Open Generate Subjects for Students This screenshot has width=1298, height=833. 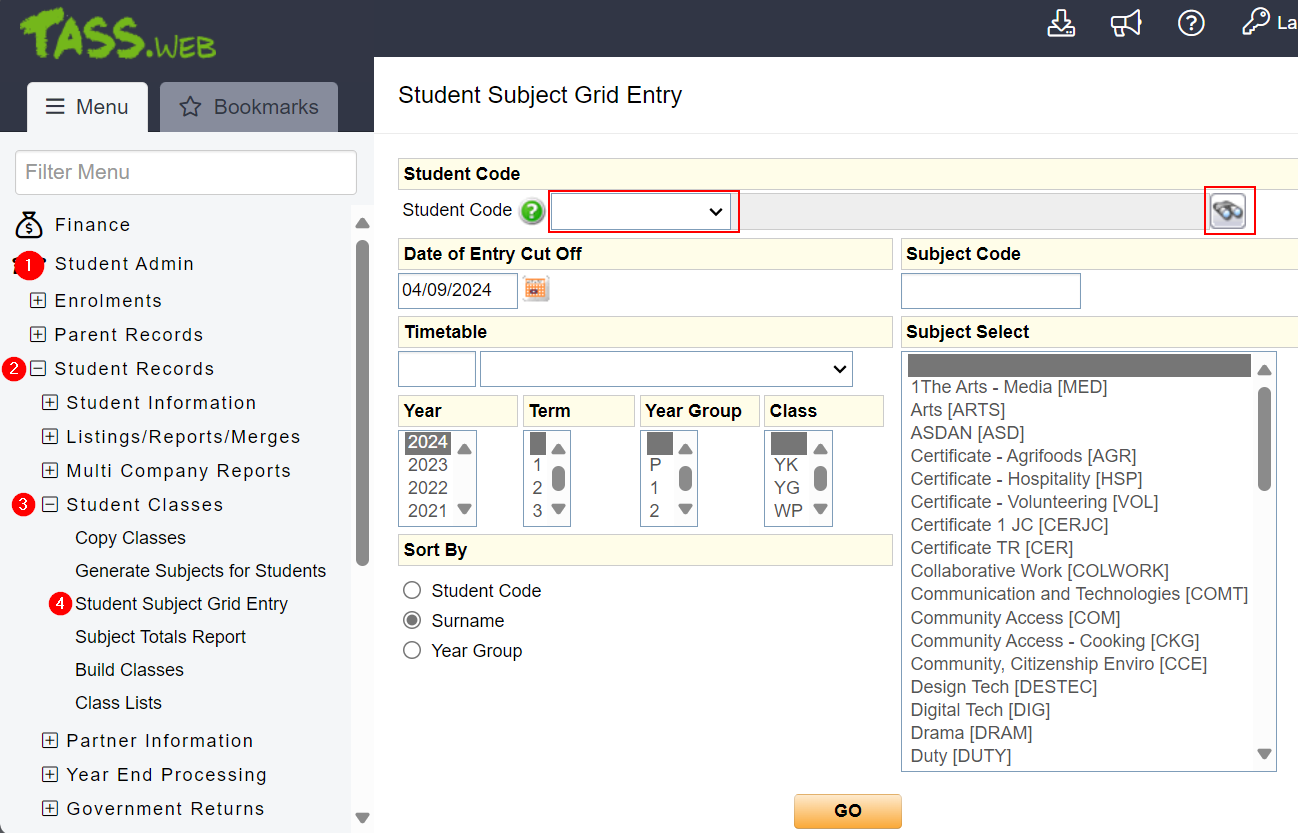click(201, 571)
